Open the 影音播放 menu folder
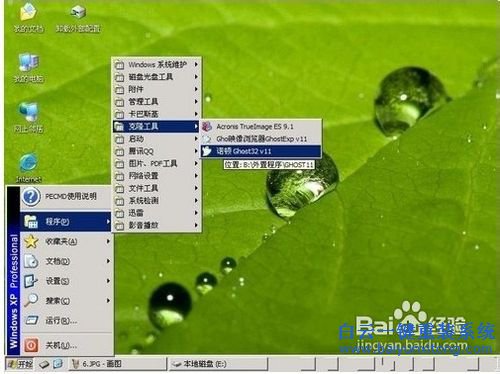This screenshot has height=374, width=500. point(156,225)
